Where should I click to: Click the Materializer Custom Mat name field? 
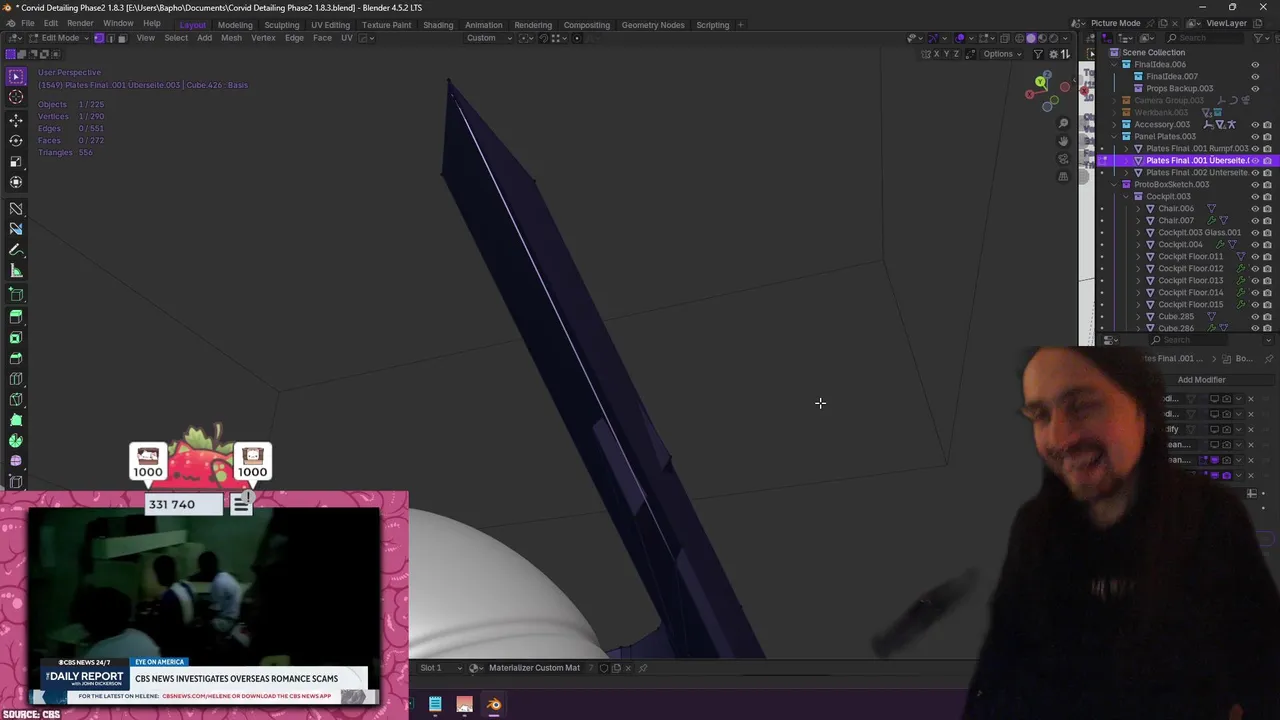point(534,668)
